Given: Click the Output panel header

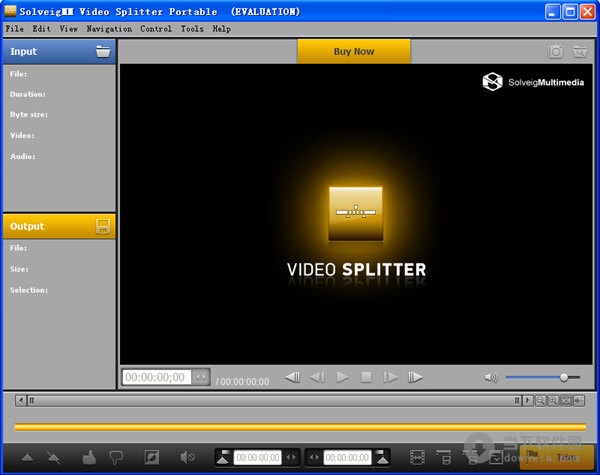Looking at the screenshot, I should (59, 226).
